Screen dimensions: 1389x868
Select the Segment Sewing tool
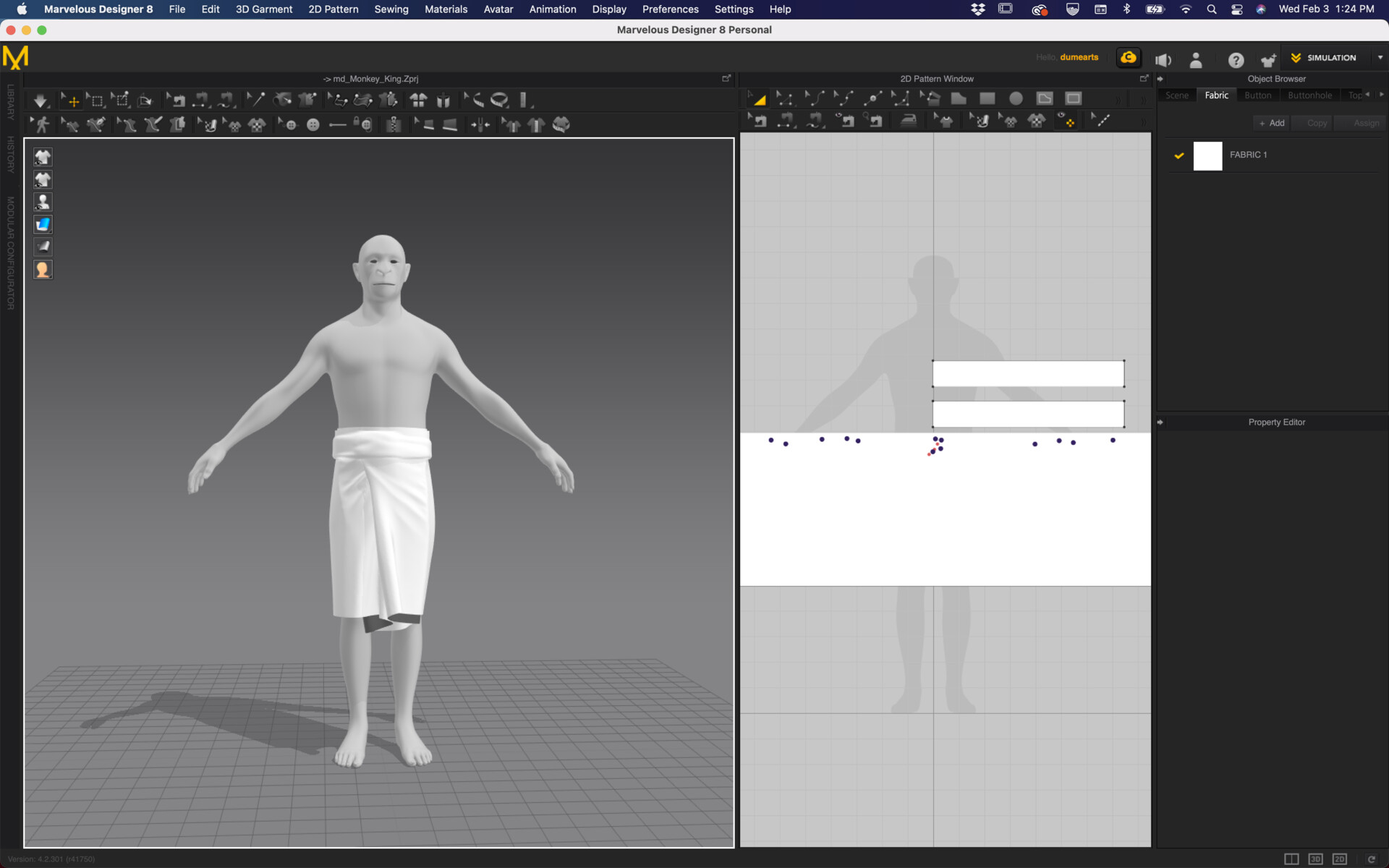[x=786, y=121]
